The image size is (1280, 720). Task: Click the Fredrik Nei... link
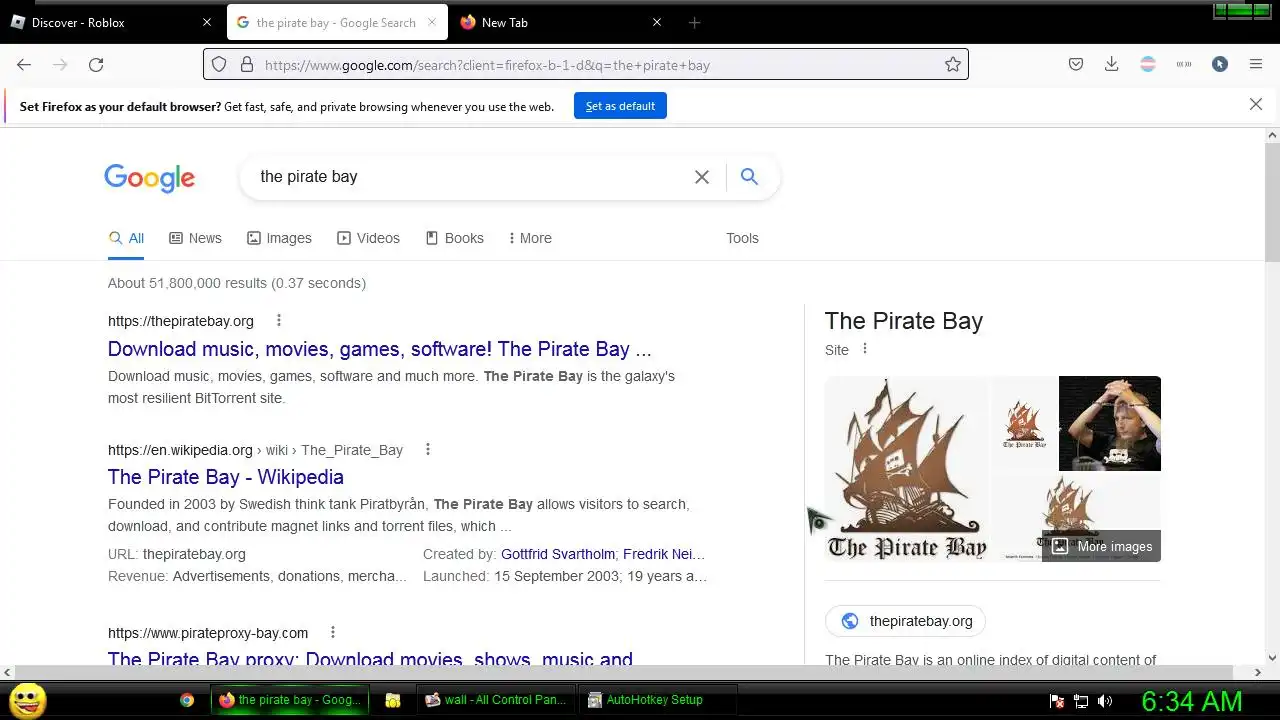click(664, 554)
